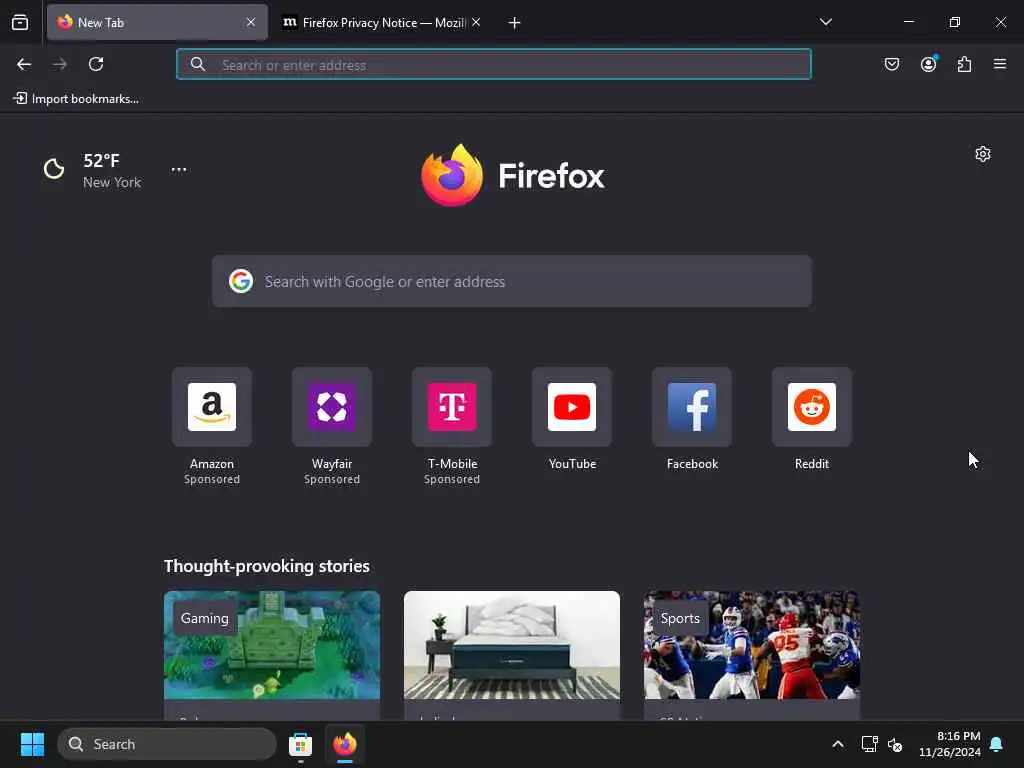This screenshot has width=1024, height=768.
Task: Close the New Tab tab
Action: (251, 22)
